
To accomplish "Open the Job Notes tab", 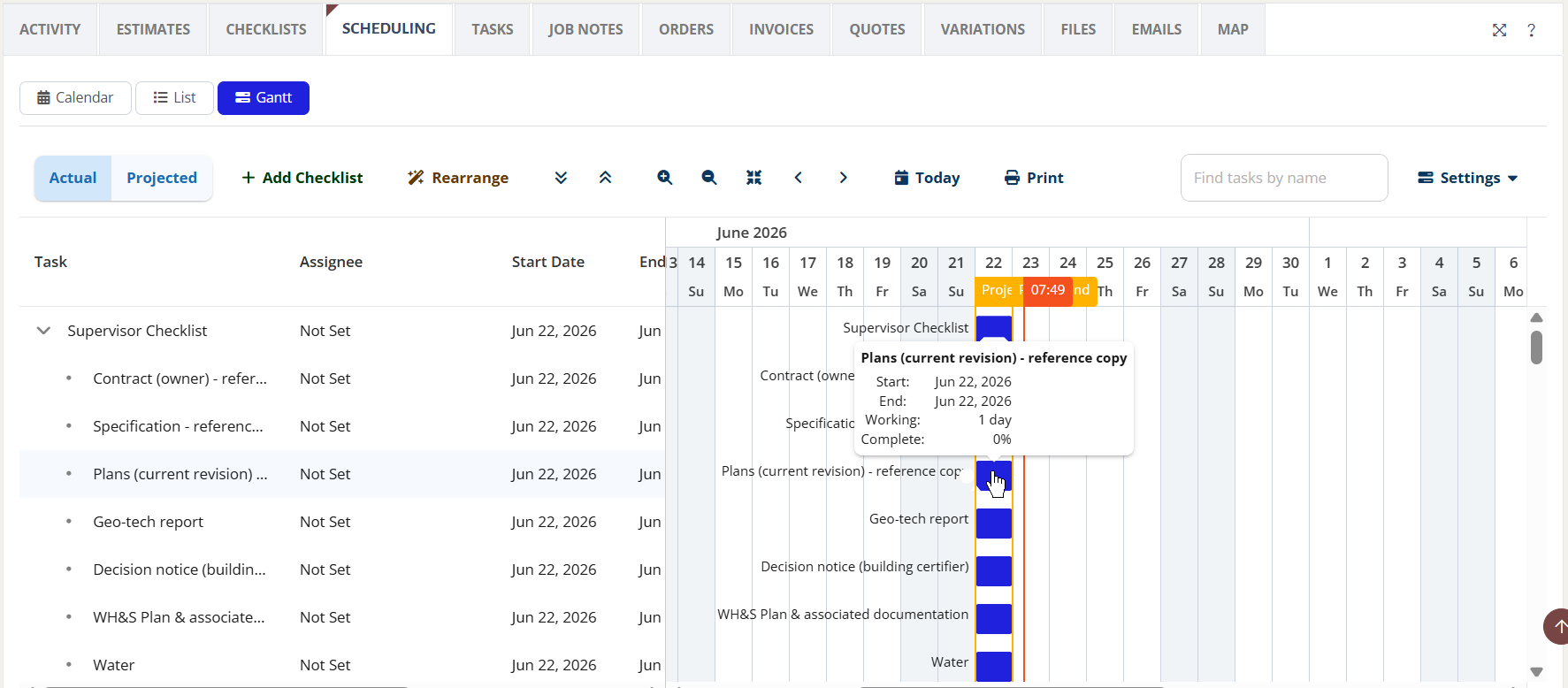I will [x=585, y=29].
